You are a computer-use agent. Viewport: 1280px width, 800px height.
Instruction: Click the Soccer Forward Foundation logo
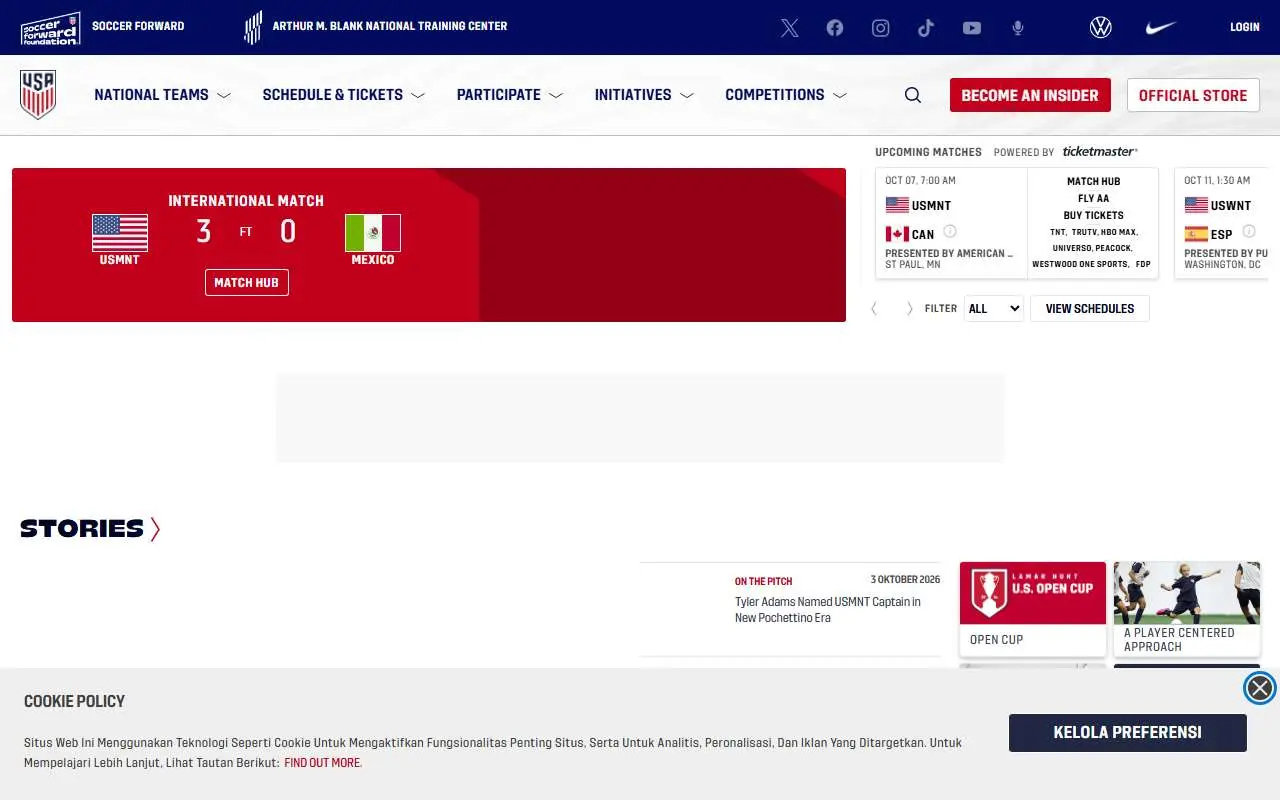[x=50, y=28]
